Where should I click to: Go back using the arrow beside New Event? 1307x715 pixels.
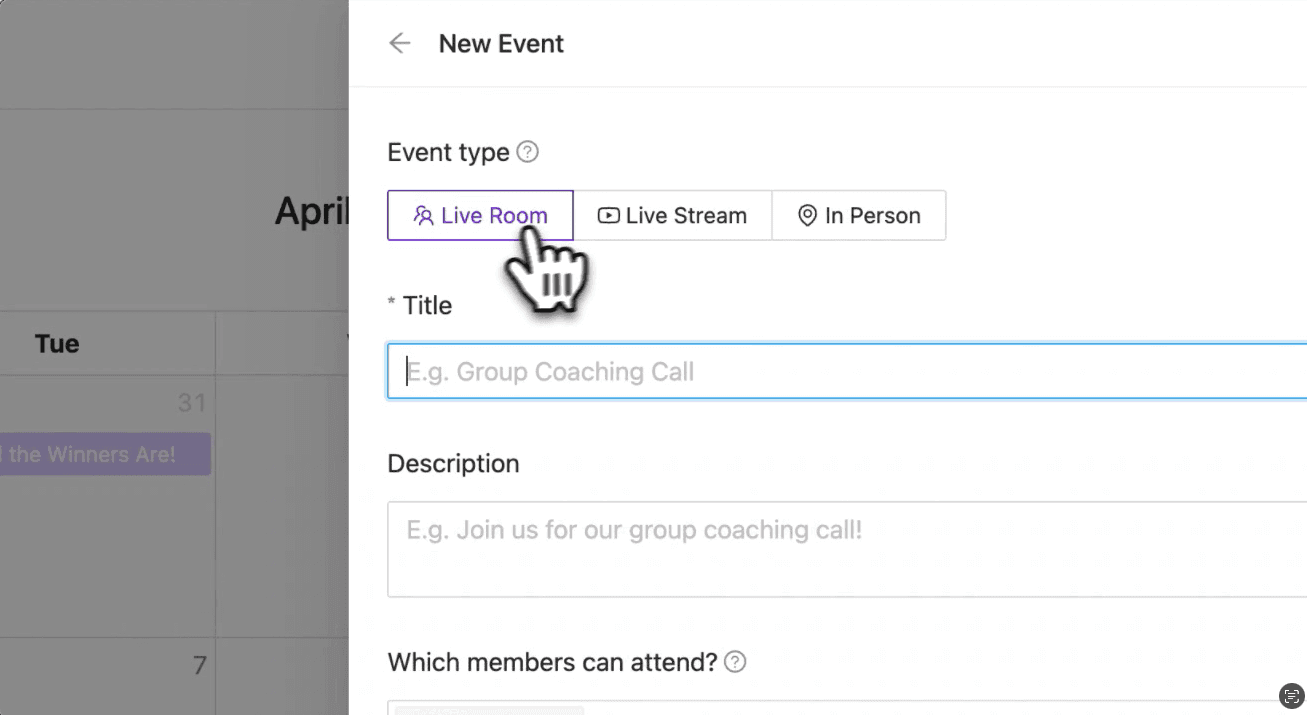click(400, 43)
